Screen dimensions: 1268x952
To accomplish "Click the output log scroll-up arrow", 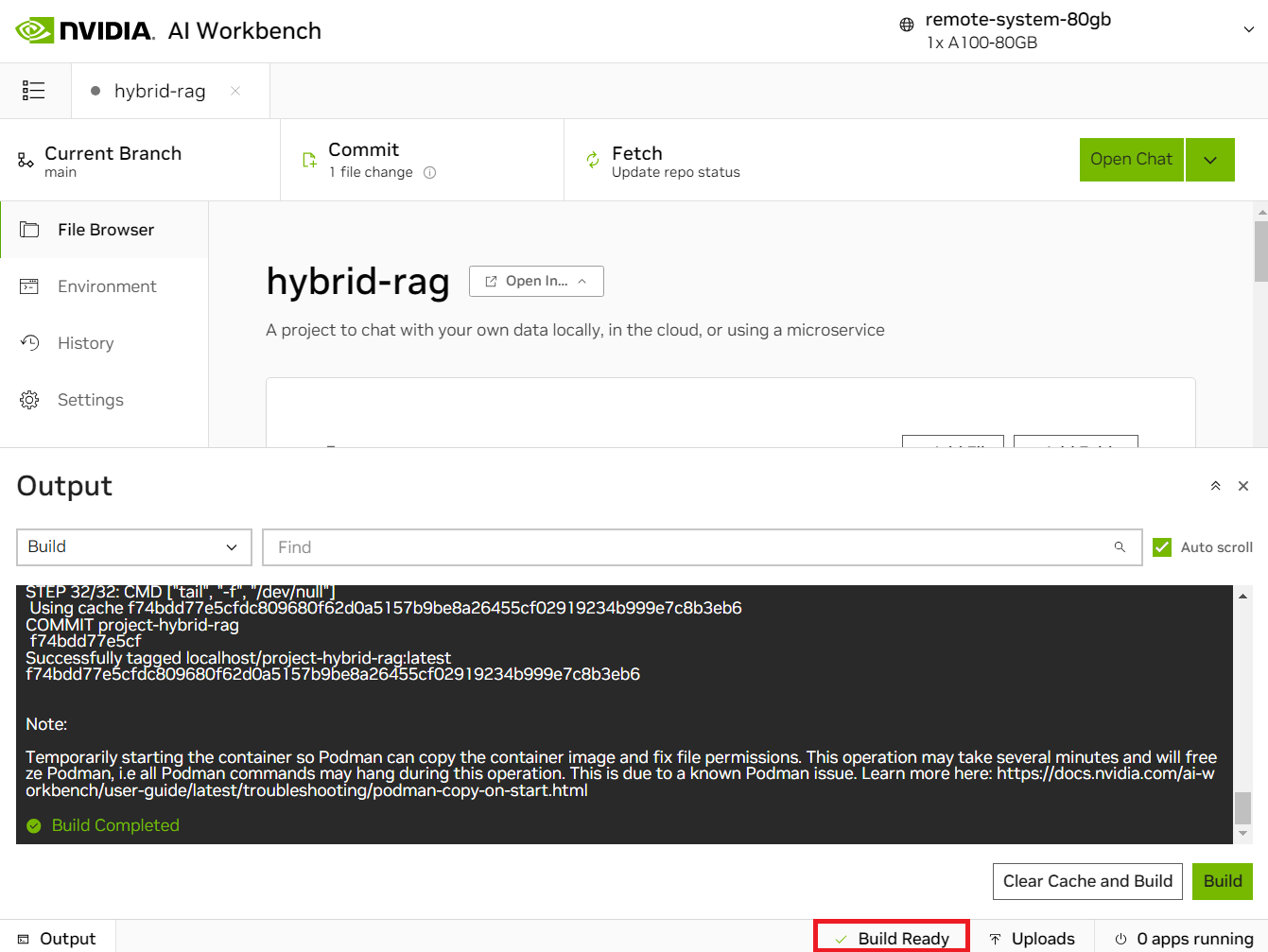I will click(1243, 596).
